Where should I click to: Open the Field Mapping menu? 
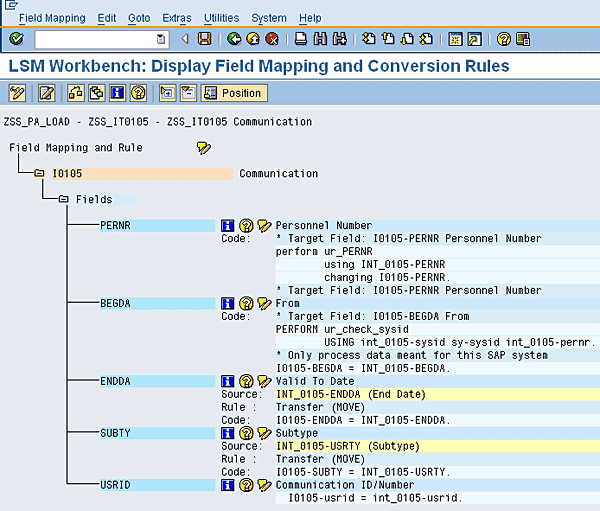53,18
